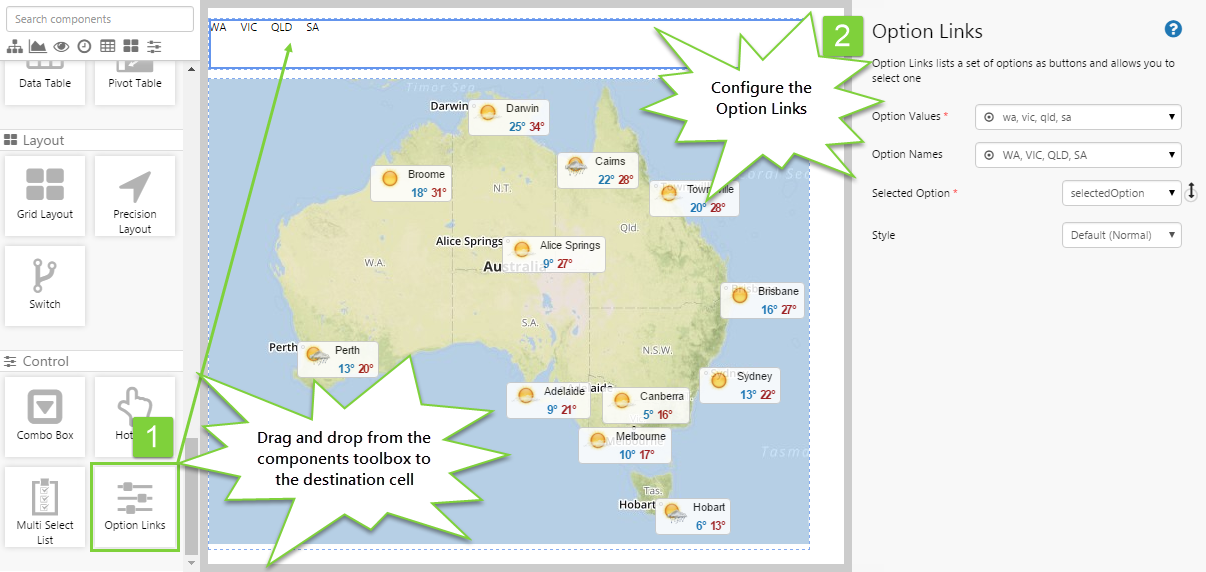Click the W.A. map label
Image resolution: width=1206 pixels, height=572 pixels.
tap(375, 263)
